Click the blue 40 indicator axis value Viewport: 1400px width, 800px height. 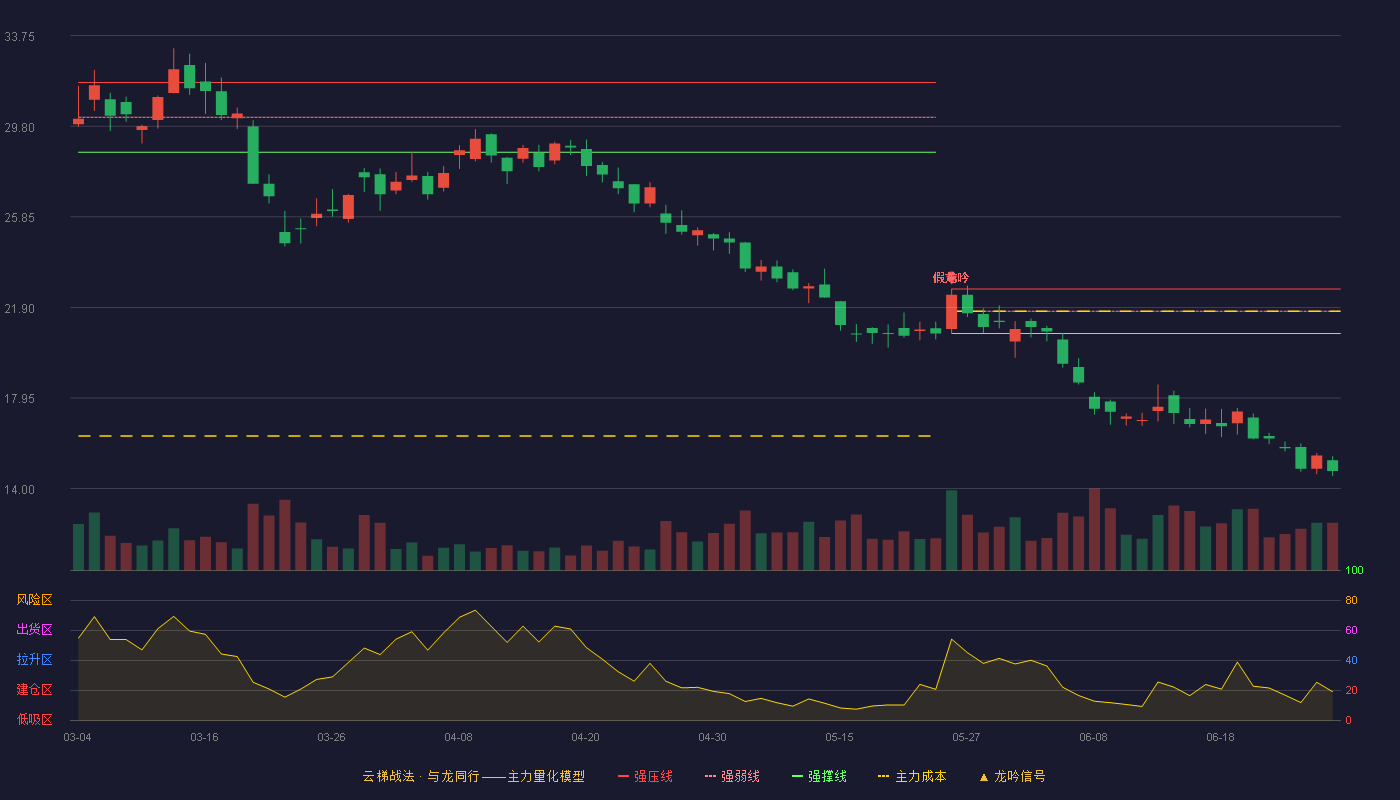1351,660
